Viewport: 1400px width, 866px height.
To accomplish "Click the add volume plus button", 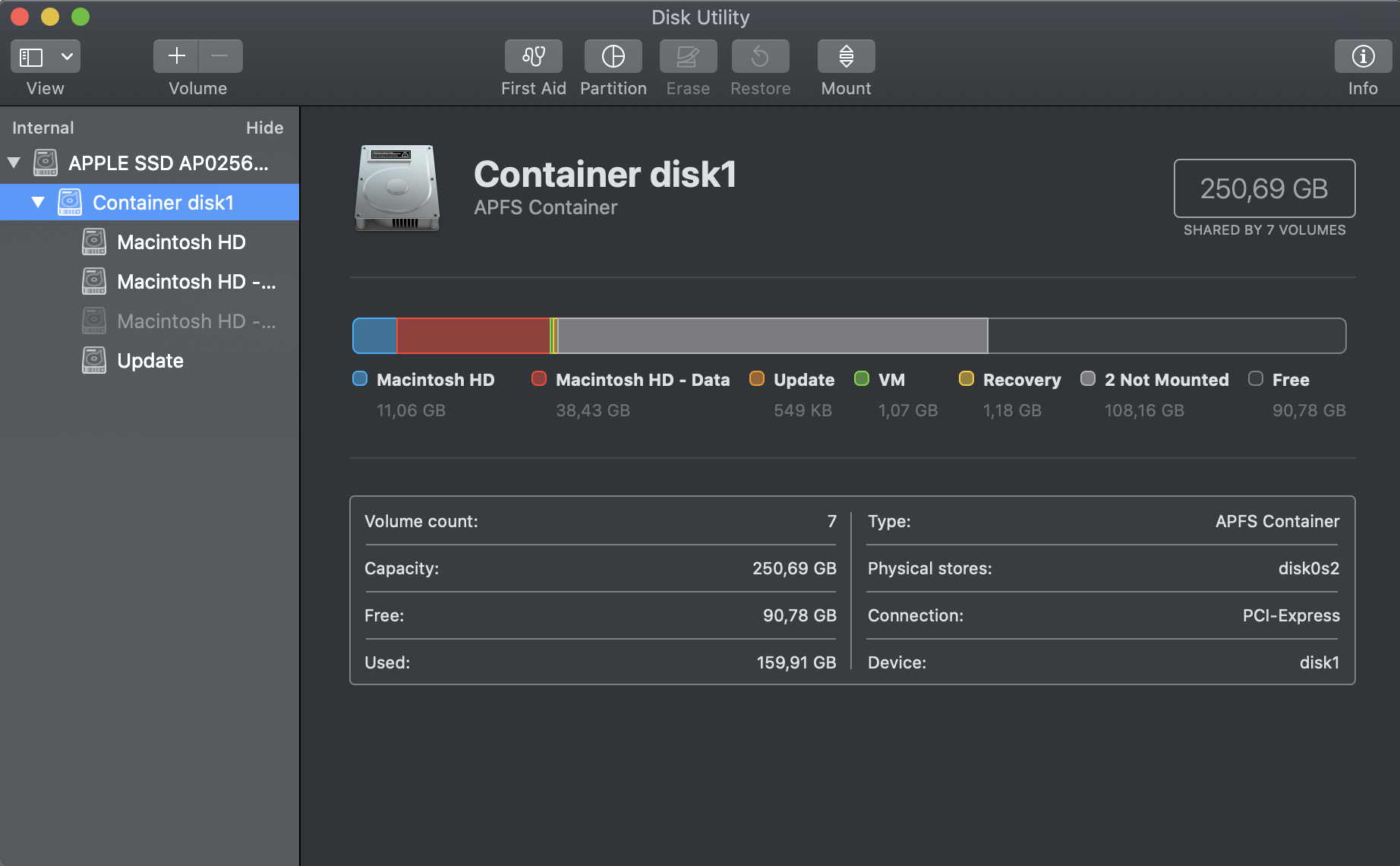I will tap(176, 56).
